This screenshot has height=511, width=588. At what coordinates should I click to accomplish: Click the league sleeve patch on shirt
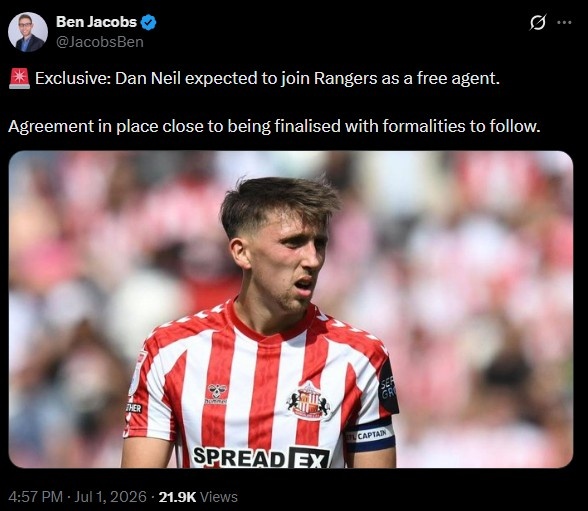point(137,373)
